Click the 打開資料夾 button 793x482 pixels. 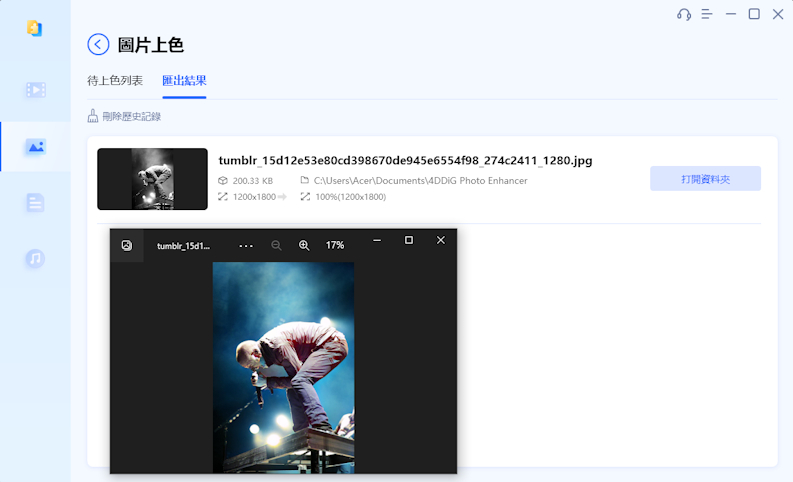(x=705, y=179)
